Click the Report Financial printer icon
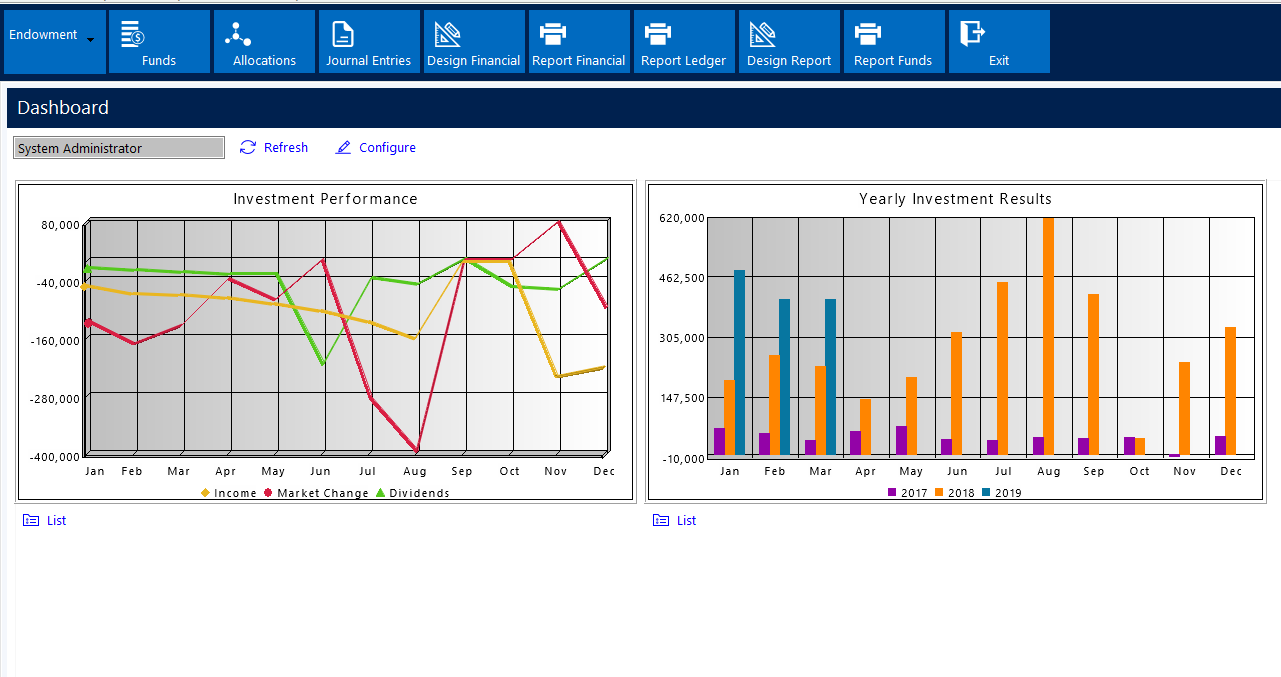The height and width of the screenshot is (677, 1281). [x=578, y=41]
